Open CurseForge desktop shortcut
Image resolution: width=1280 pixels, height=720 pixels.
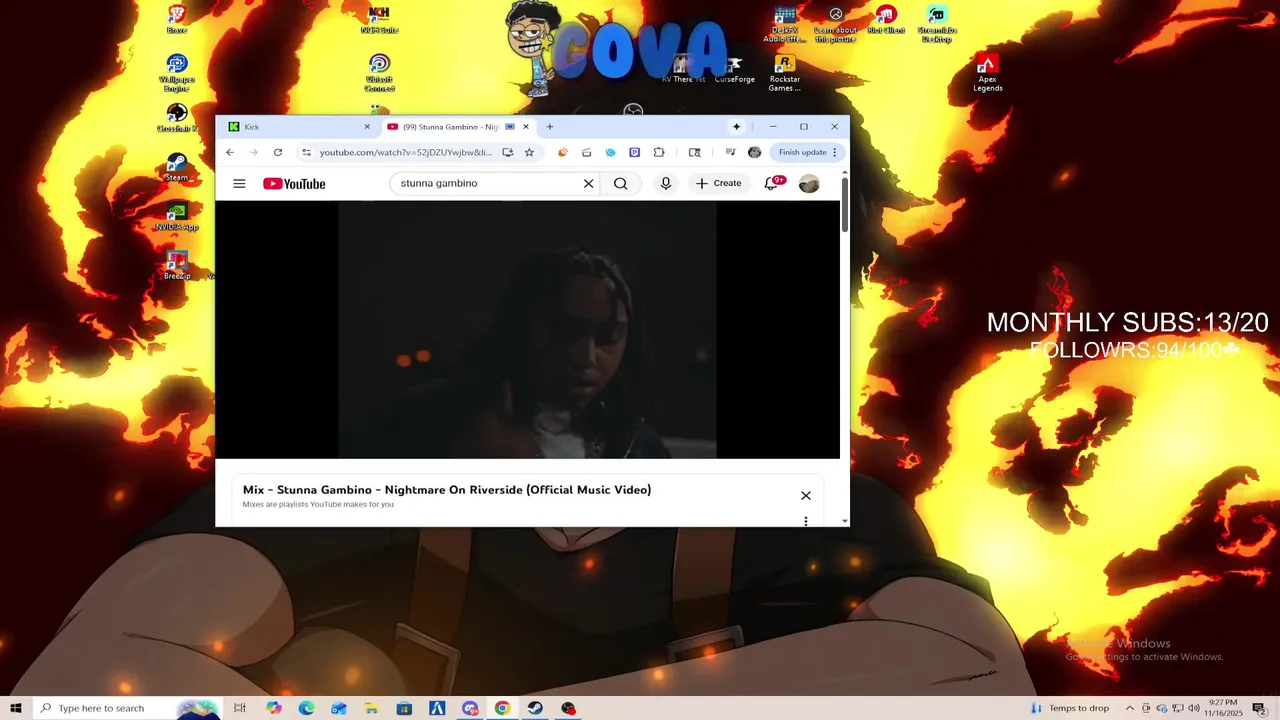734,70
